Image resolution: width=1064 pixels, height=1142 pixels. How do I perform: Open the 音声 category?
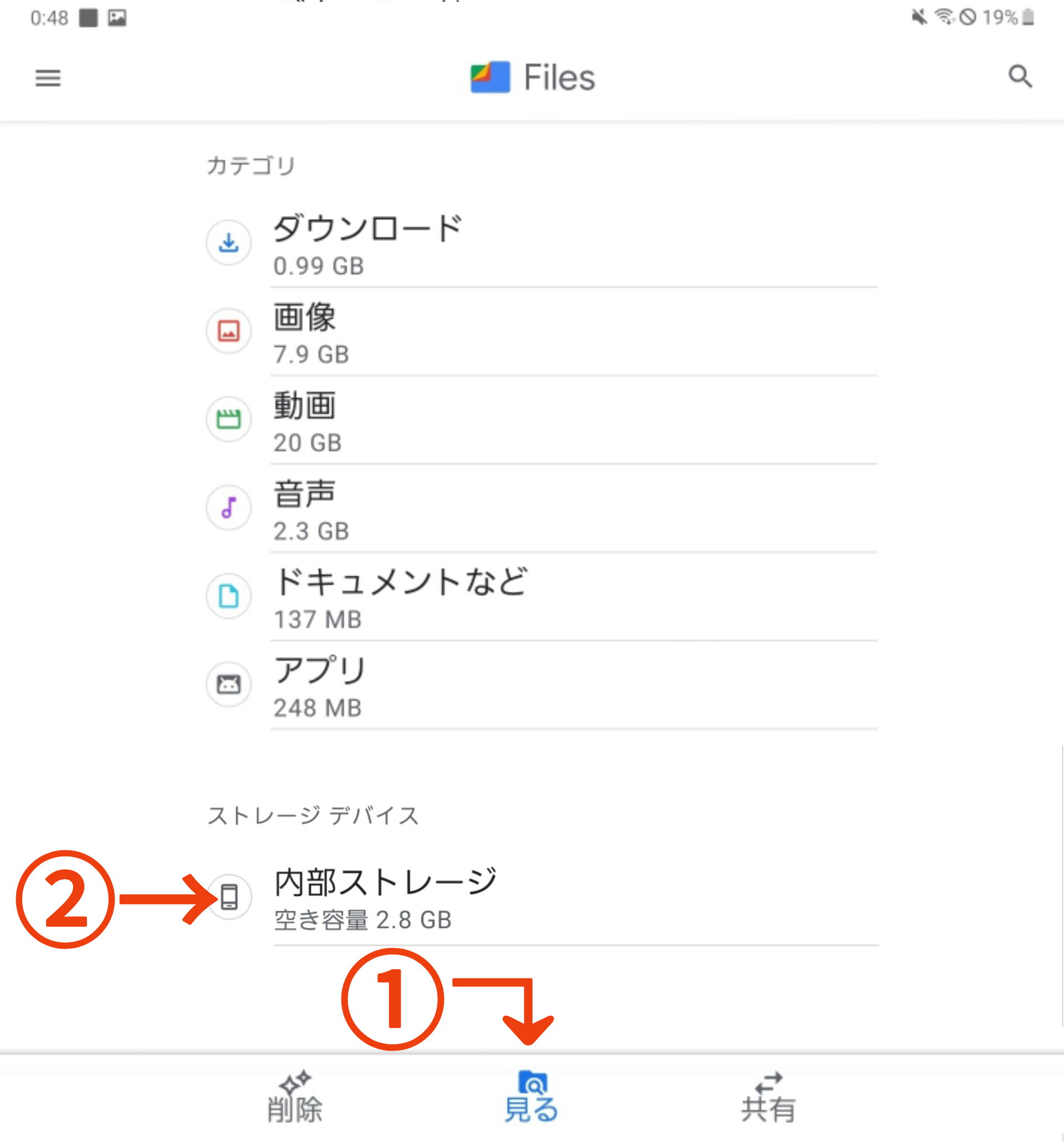click(541, 509)
